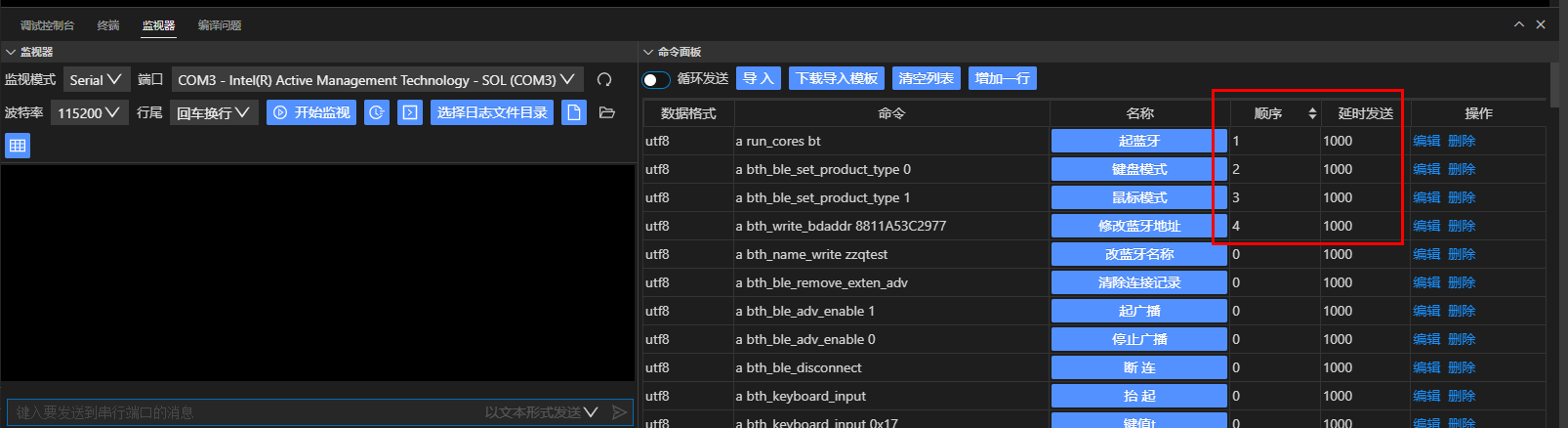
Task: Open the 监视模式 Serial dropdown
Action: coord(96,80)
